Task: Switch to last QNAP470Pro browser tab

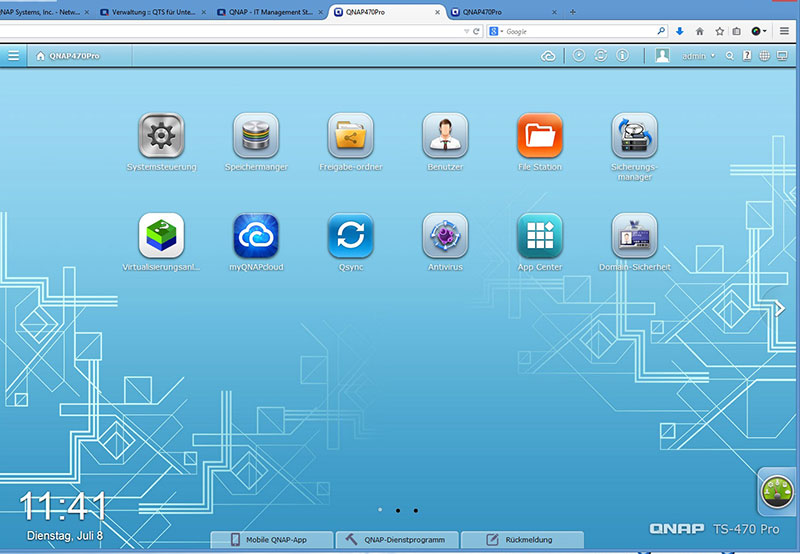Action: click(x=503, y=12)
